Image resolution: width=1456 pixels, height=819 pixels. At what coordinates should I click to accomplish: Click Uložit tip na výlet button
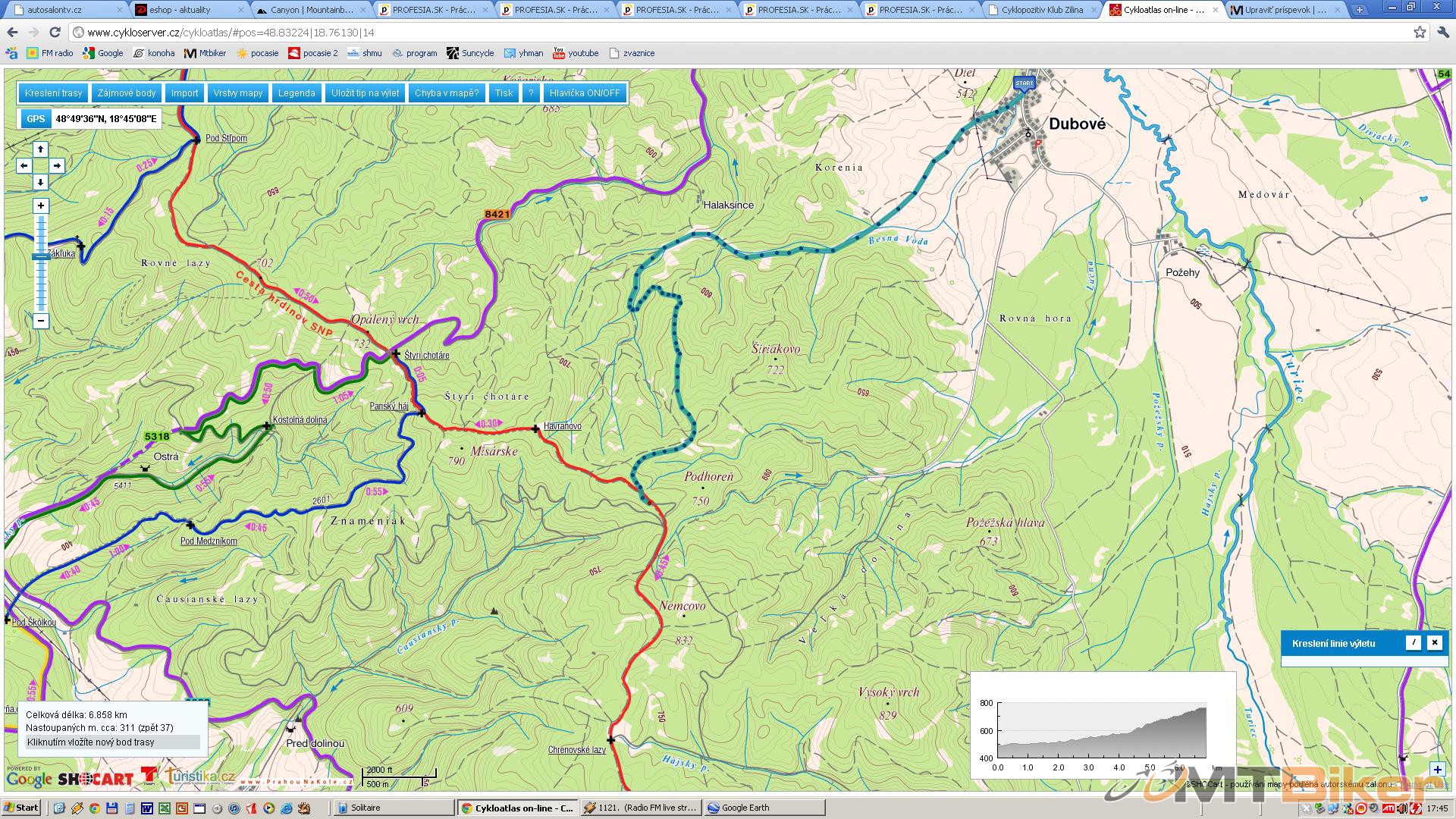[365, 93]
